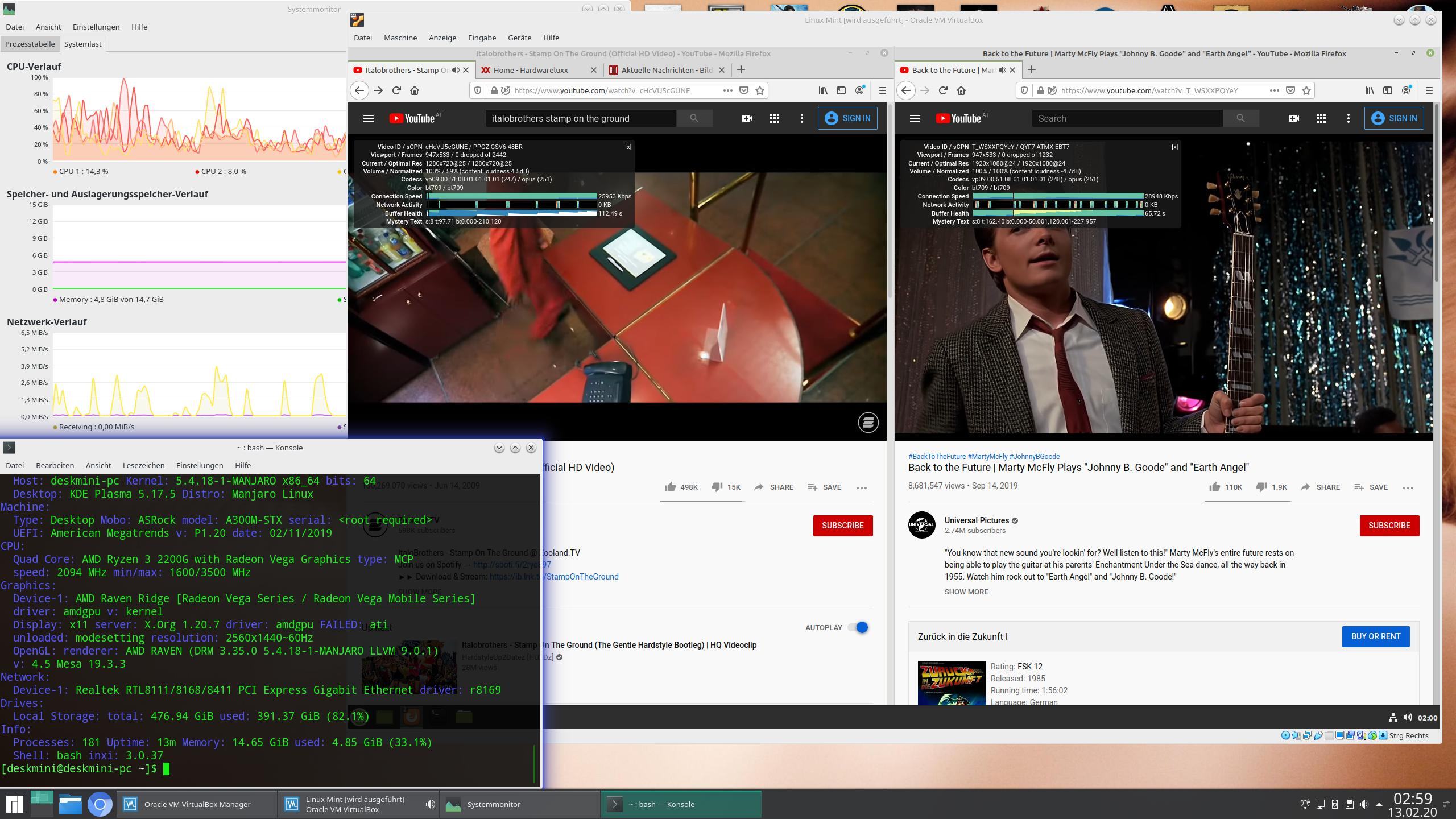Open Oracle VM VirtualBox Manager in taskbar

point(197,804)
